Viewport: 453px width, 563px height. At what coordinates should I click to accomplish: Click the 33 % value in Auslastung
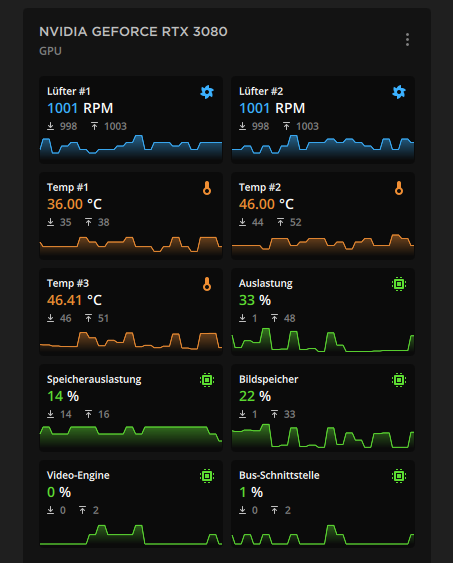point(255,300)
